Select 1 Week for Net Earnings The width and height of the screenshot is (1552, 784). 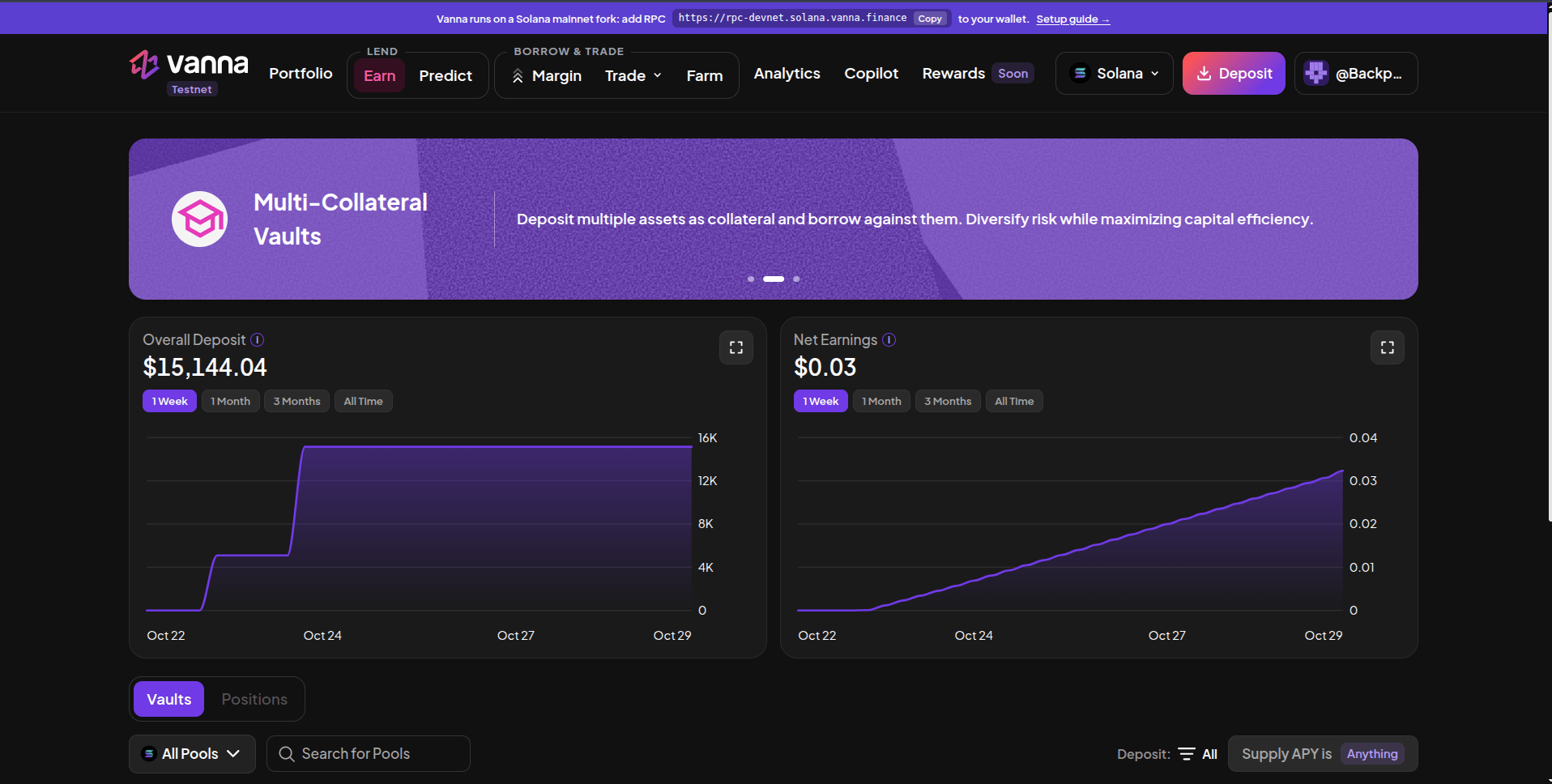pos(821,401)
